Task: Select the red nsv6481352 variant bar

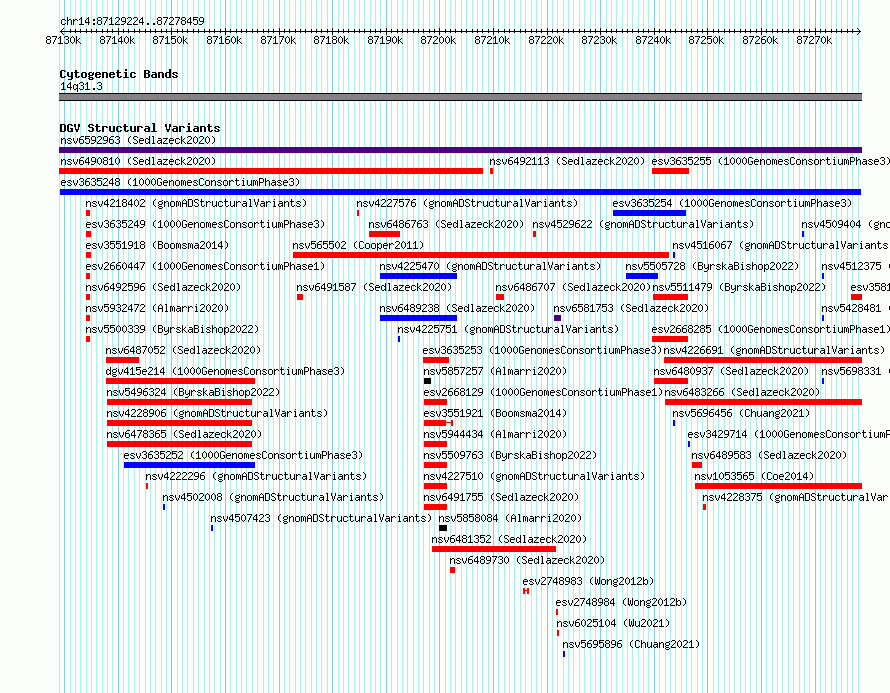Action: [x=494, y=549]
